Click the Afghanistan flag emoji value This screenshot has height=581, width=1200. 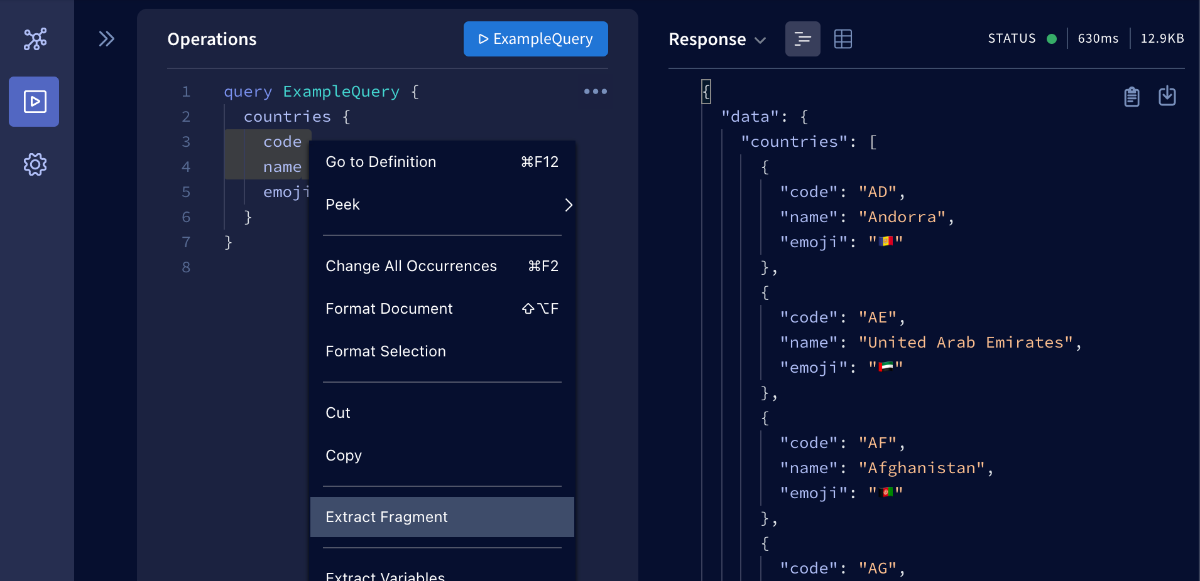coord(886,493)
